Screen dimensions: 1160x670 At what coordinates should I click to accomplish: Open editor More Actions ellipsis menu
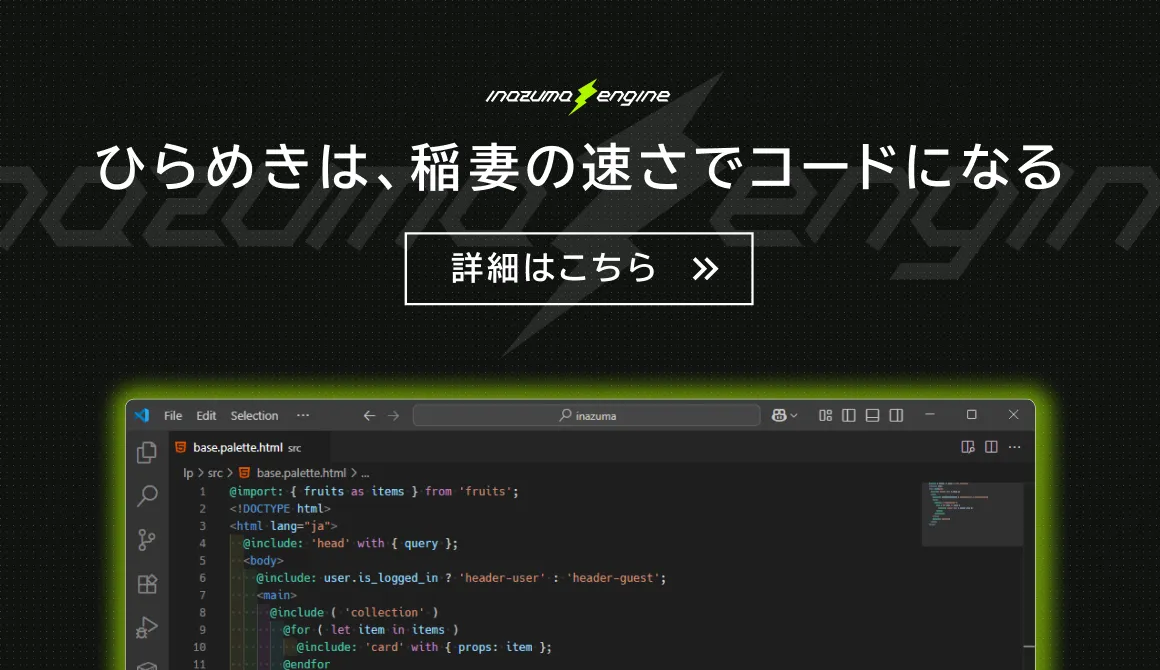tap(1015, 447)
